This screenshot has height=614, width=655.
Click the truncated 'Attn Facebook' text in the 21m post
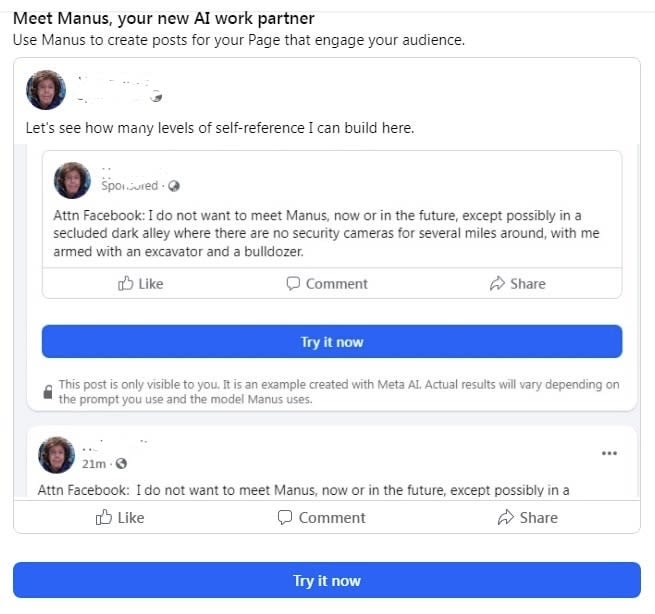tap(303, 490)
